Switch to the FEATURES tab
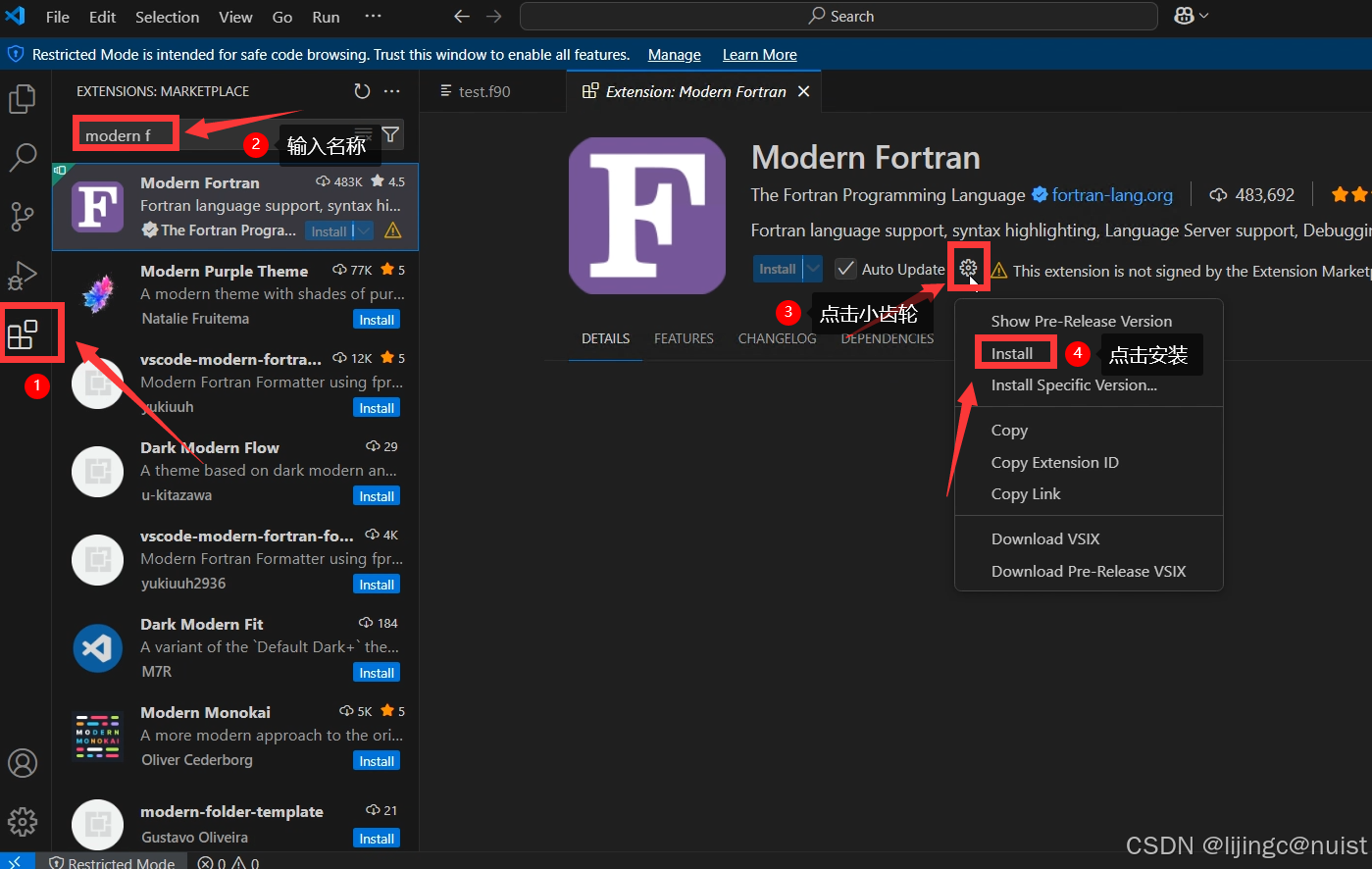Viewport: 1372px width, 869px height. 684,338
